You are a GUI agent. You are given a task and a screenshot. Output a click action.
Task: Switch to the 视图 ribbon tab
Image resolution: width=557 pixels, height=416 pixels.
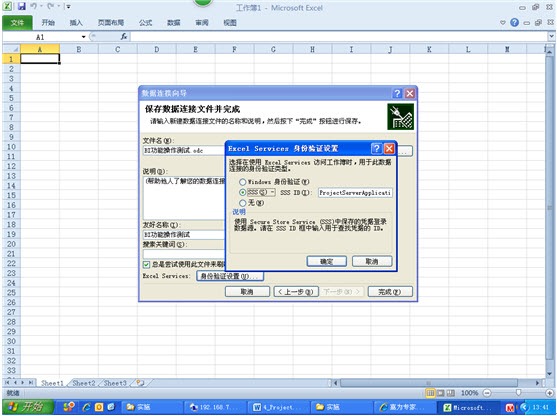coord(230,23)
